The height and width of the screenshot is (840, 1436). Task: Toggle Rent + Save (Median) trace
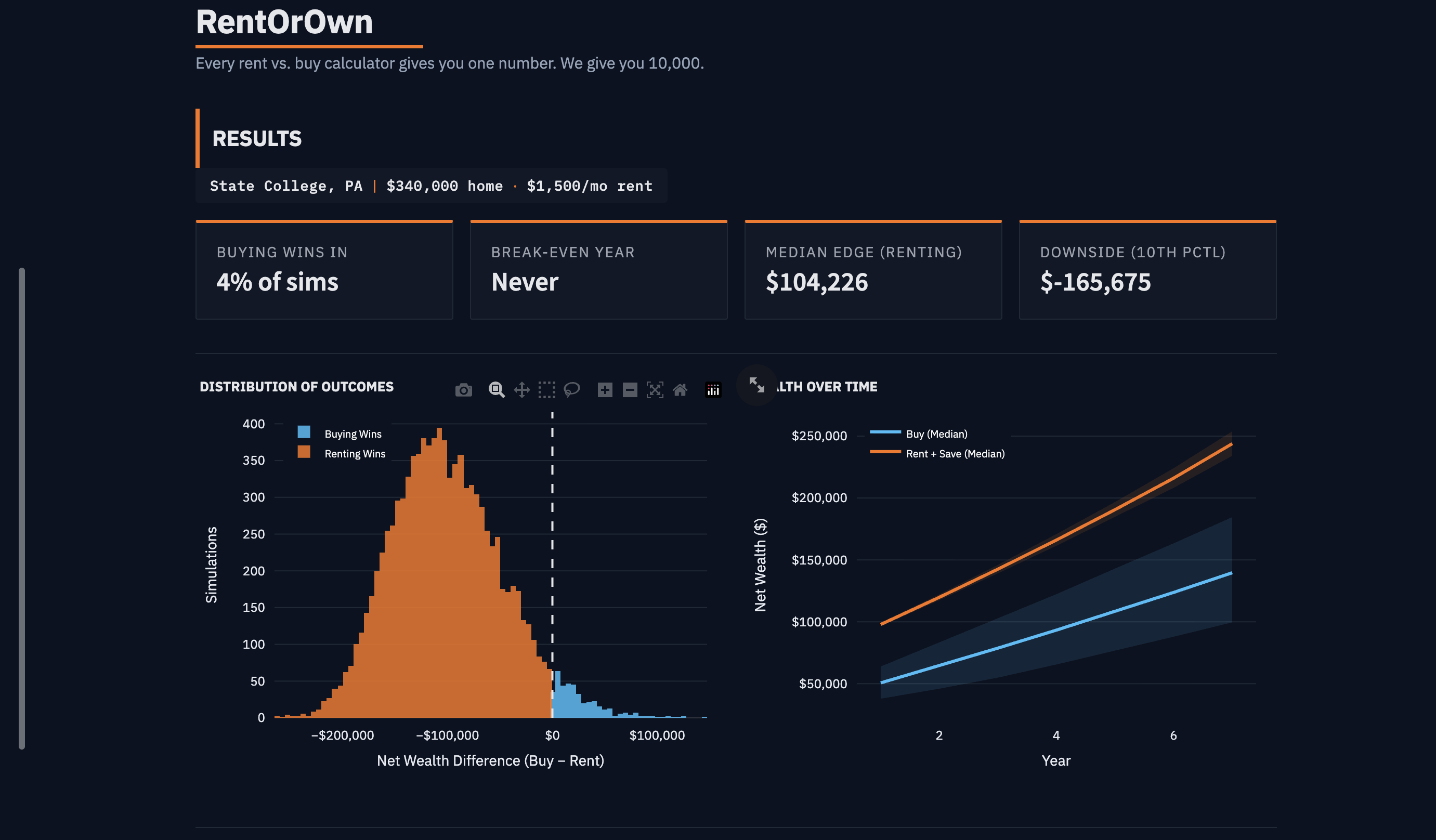click(955, 454)
